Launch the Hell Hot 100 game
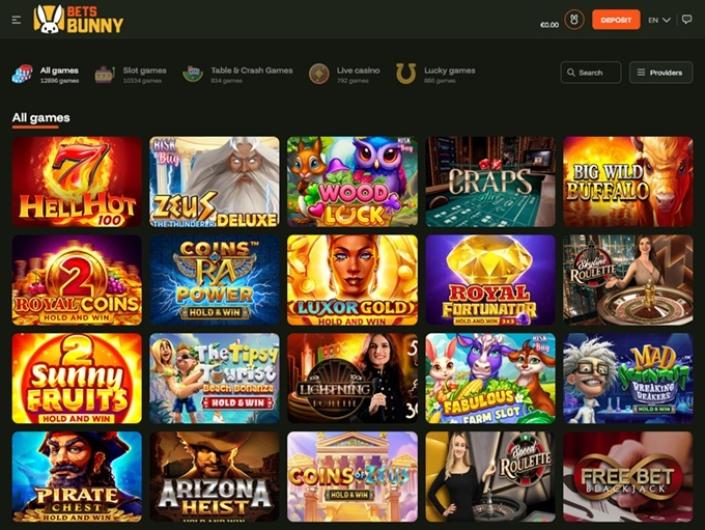Screen dimensions: 705x530 pyautogui.click(x=77, y=182)
